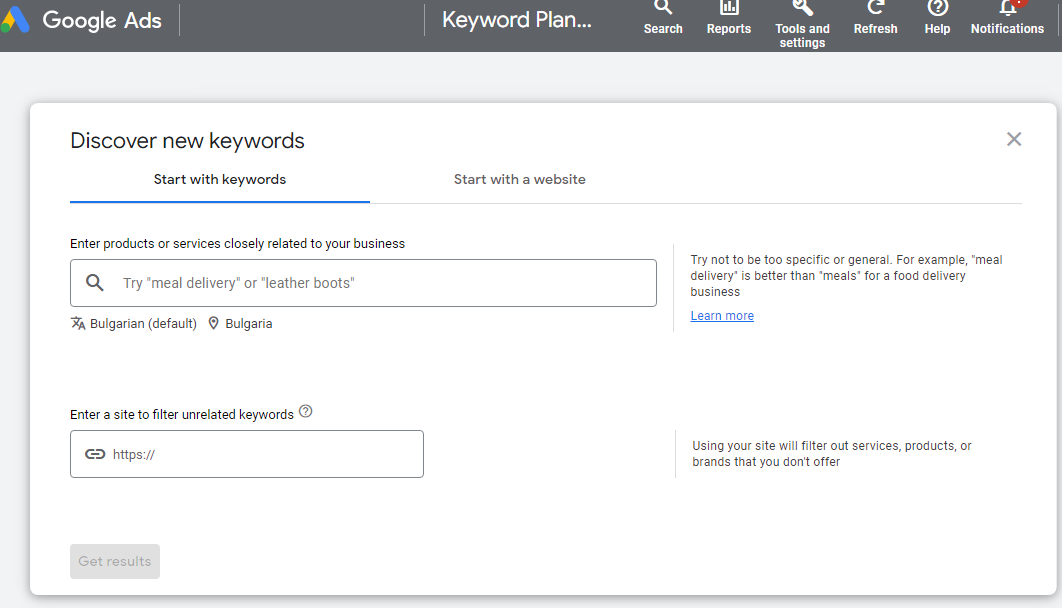Focus the products or services keyword field
The width and height of the screenshot is (1062, 608).
[x=380, y=283]
